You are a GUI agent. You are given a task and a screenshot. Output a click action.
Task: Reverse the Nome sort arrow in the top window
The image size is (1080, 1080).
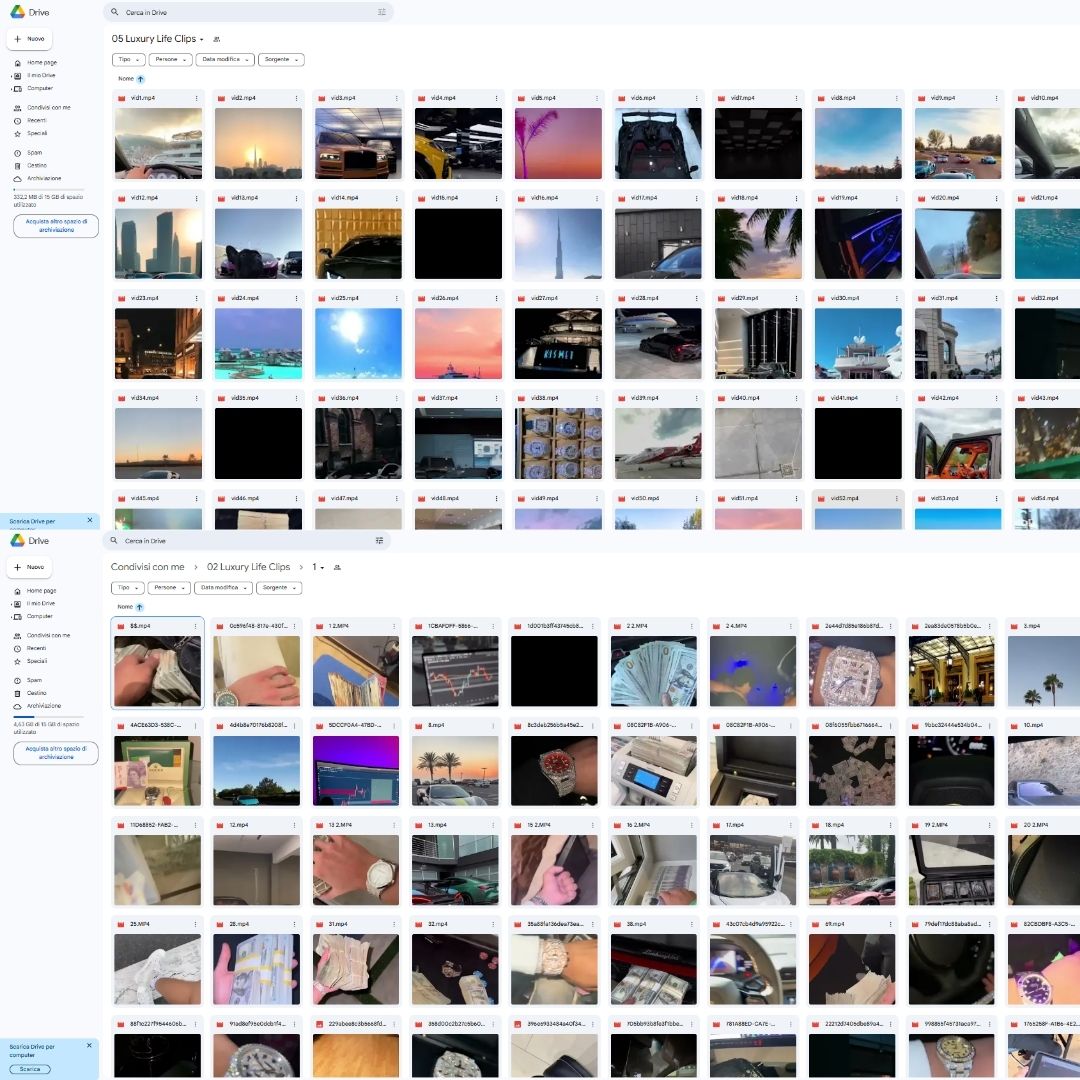pyautogui.click(x=140, y=78)
